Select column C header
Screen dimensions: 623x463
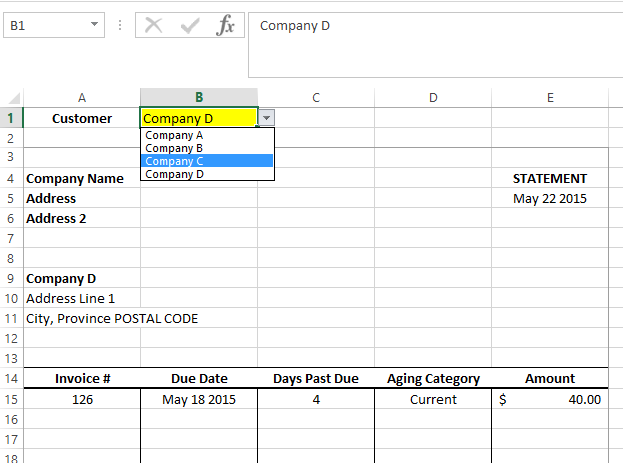point(316,97)
